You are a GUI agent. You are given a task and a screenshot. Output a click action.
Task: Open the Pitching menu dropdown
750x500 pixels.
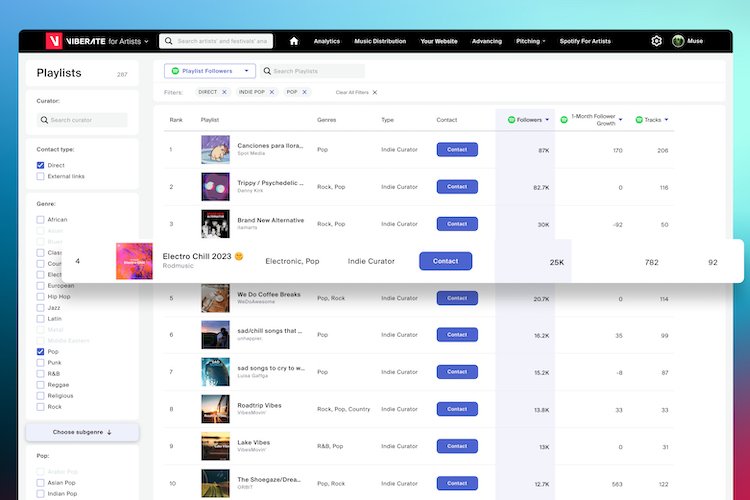click(x=530, y=41)
